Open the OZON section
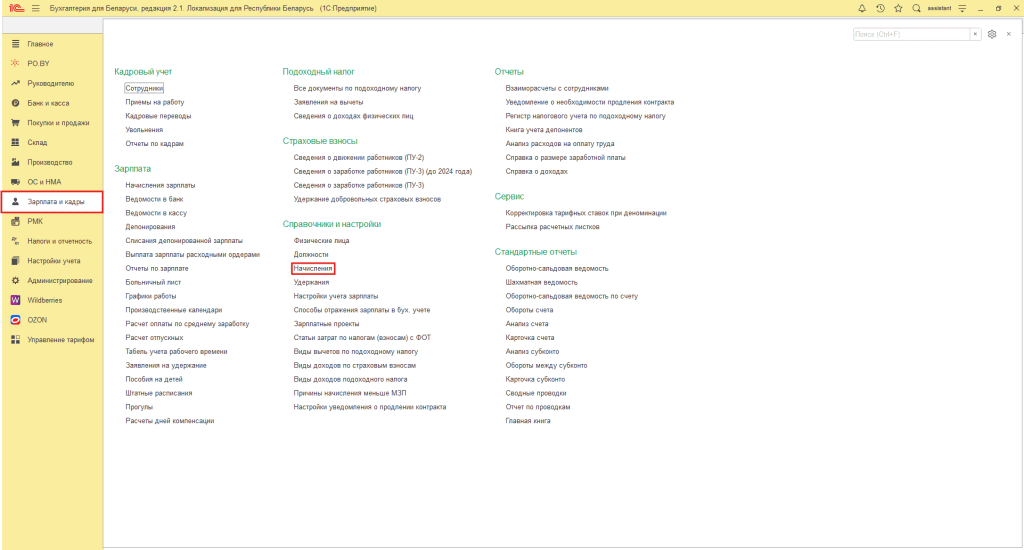 point(37,320)
